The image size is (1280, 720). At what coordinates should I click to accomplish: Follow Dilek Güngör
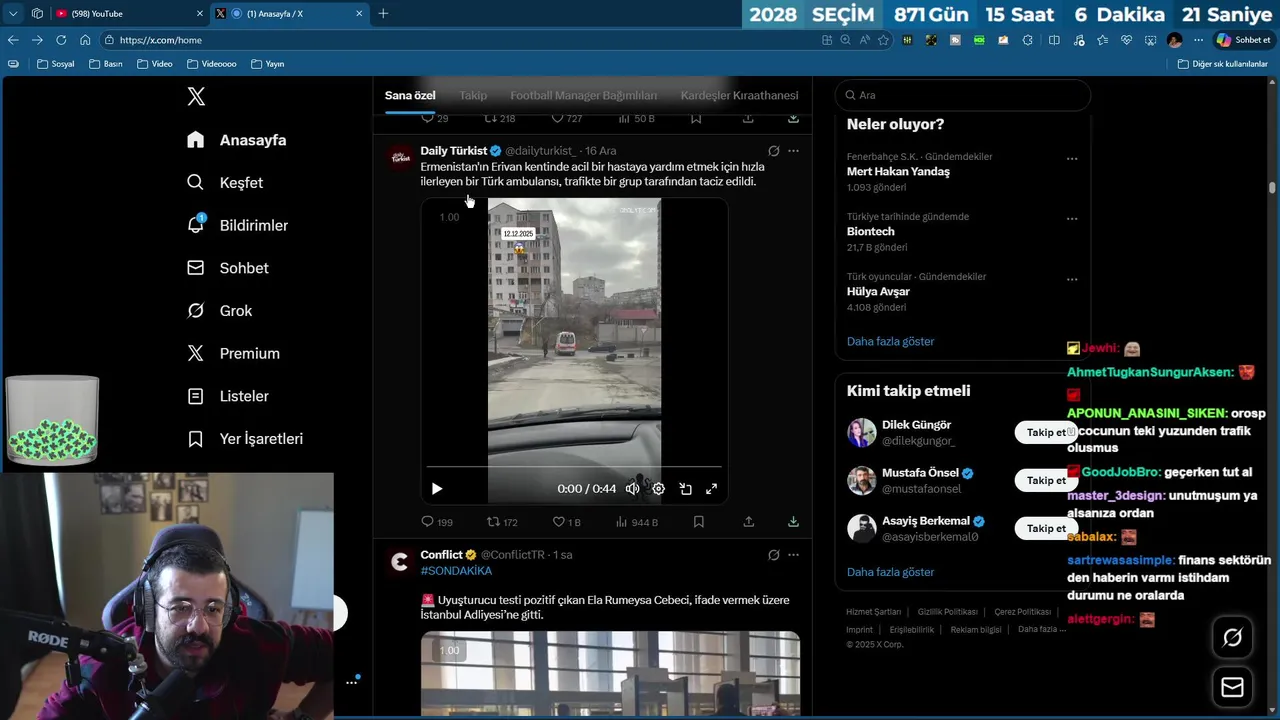pos(1046,432)
